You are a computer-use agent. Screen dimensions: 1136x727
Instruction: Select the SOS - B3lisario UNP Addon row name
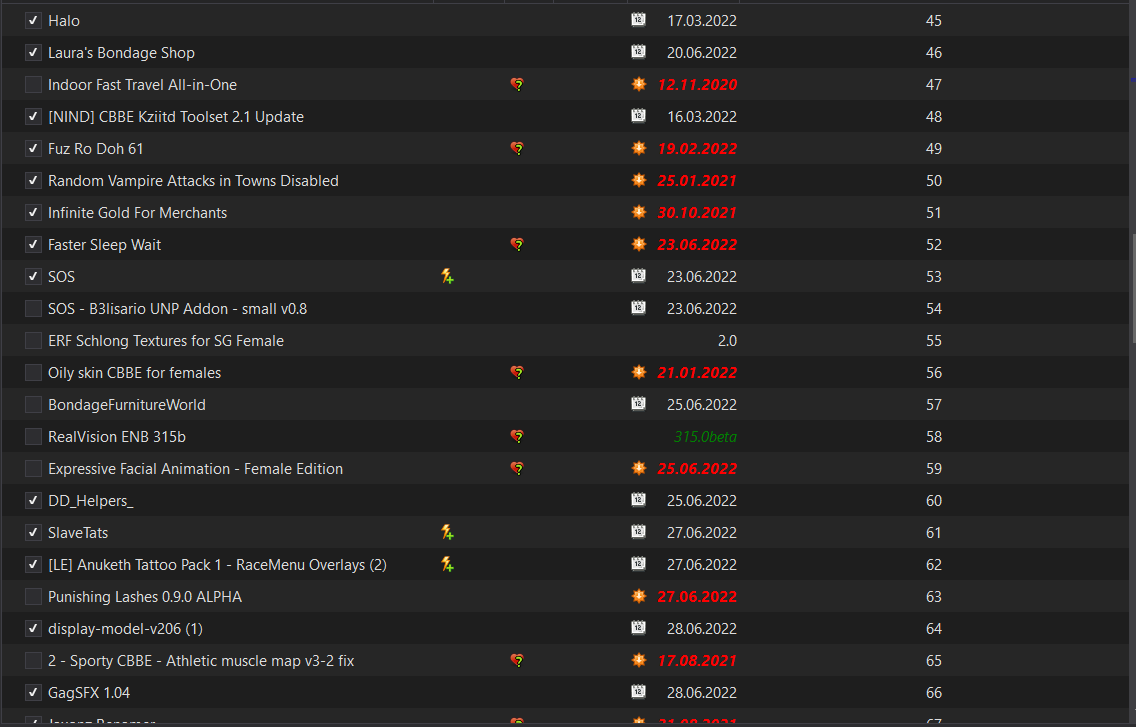(x=178, y=309)
